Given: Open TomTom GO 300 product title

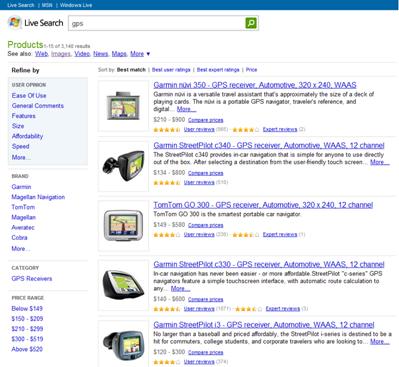Looking at the screenshot, I should pos(263,205).
